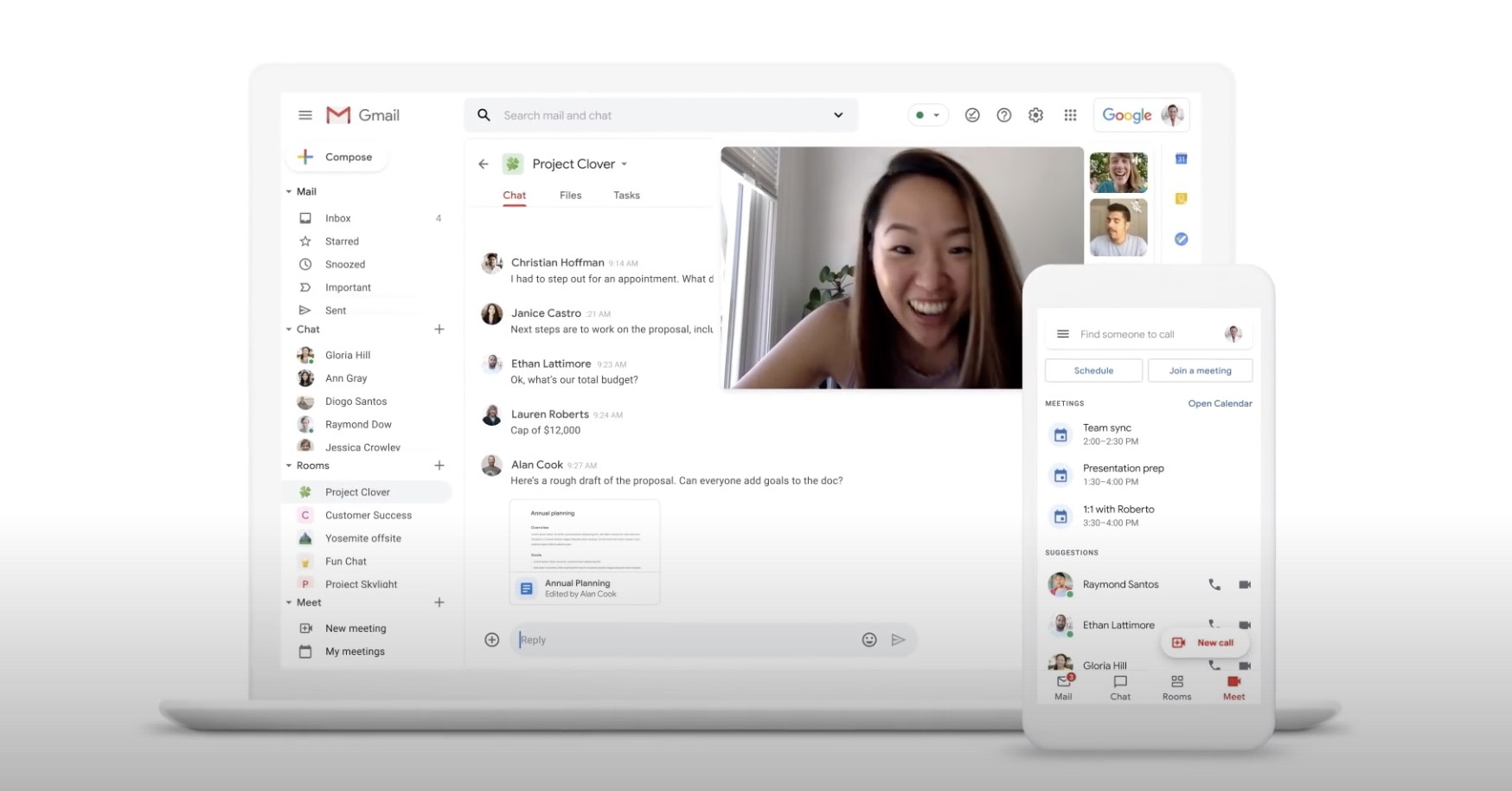Click the add attachment plus icon beside Reply
The height and width of the screenshot is (791, 1512).
pyautogui.click(x=491, y=640)
